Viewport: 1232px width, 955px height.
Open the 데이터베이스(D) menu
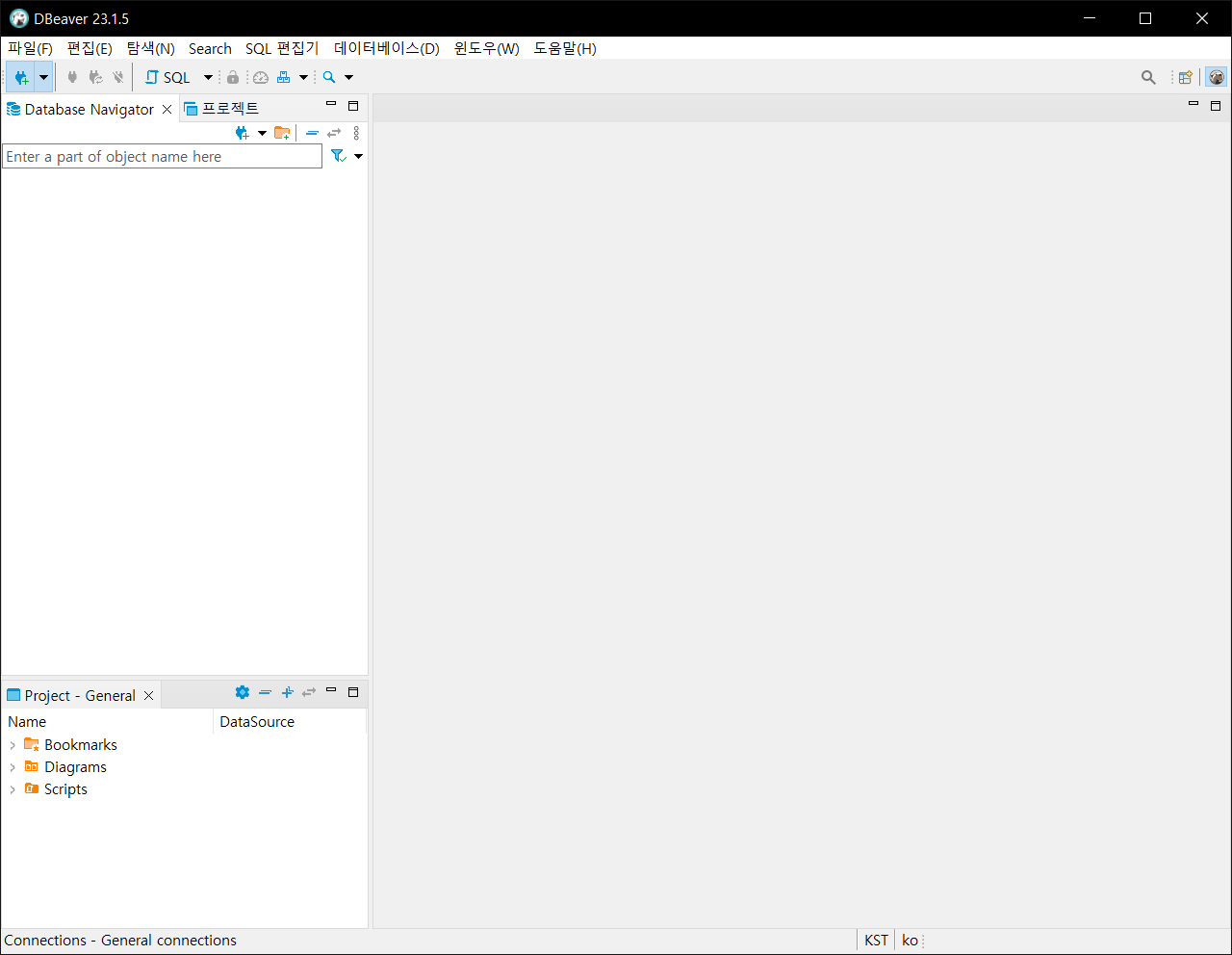(387, 48)
